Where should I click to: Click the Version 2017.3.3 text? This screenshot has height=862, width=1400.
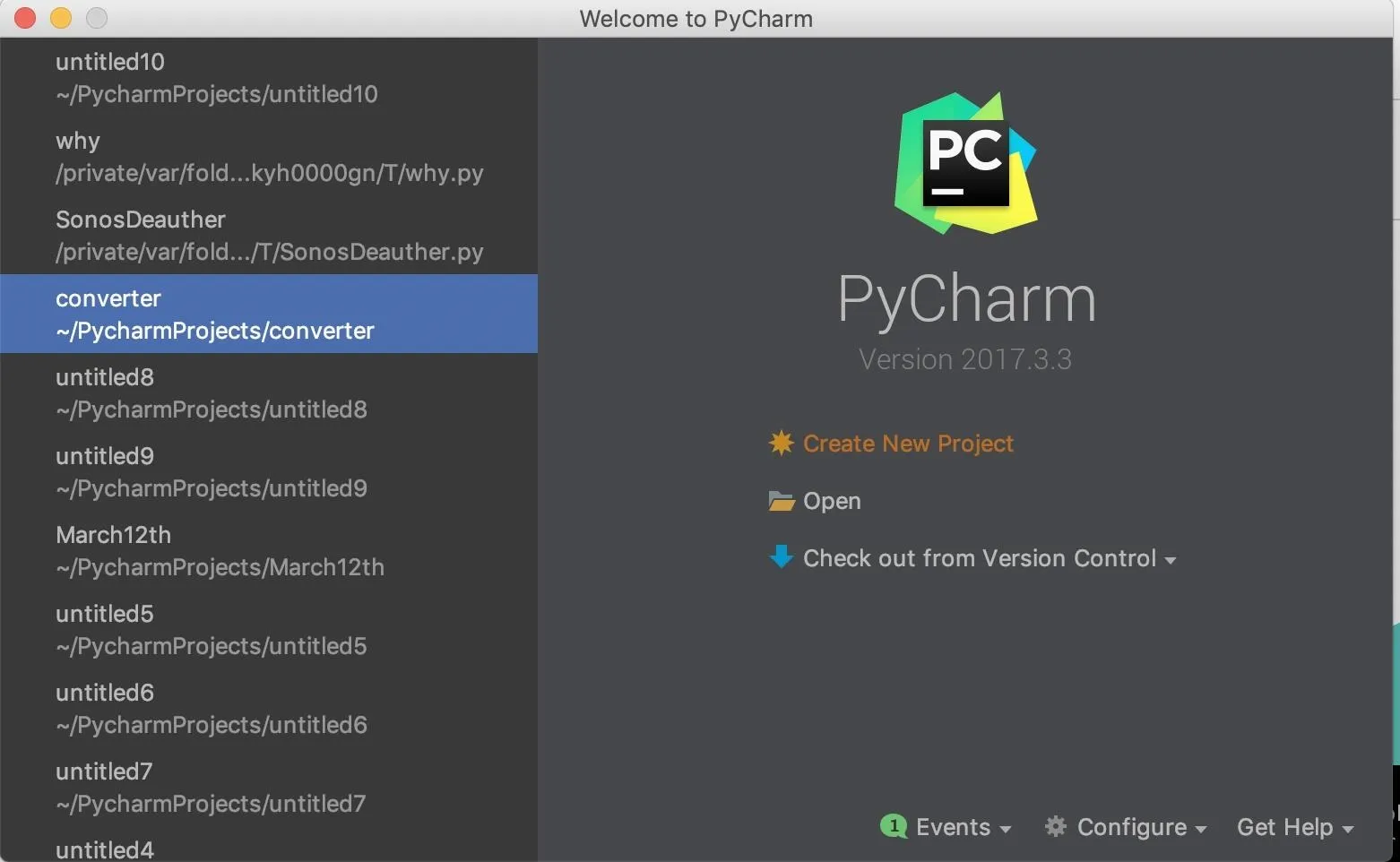965,359
